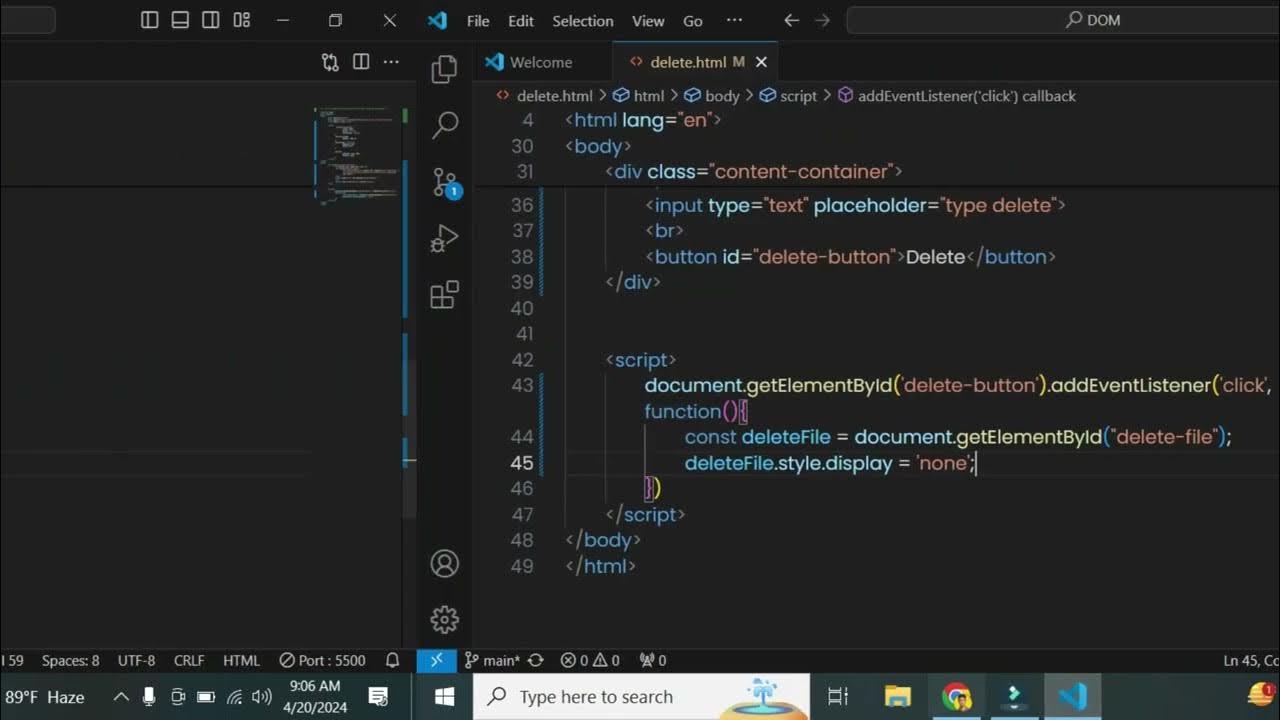Open Task View on taskbar
Viewport: 1280px width, 720px height.
(838, 696)
